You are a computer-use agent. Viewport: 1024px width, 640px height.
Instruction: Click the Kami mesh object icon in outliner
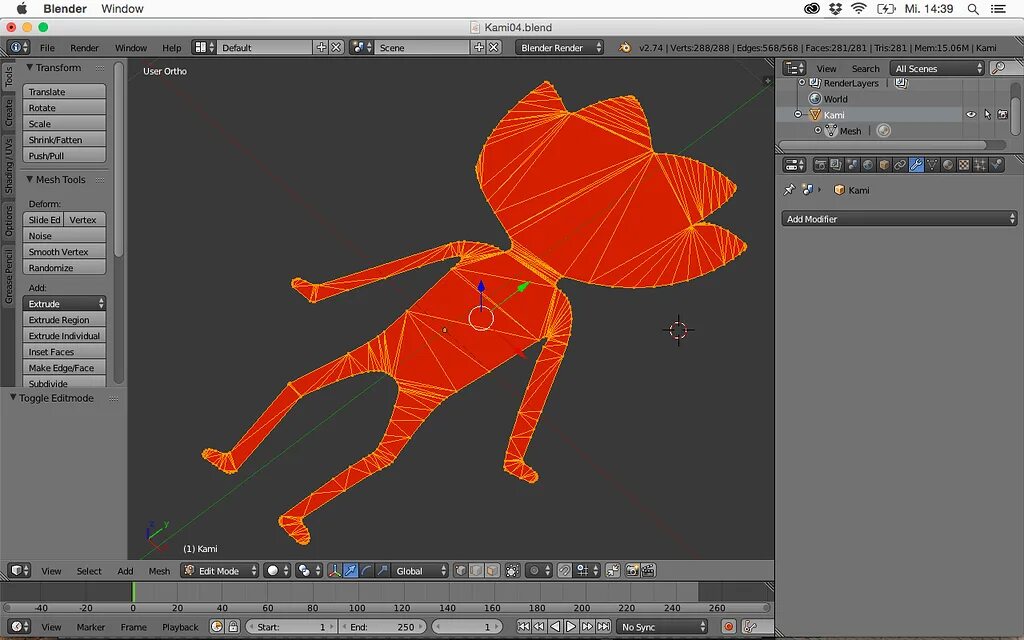(814, 115)
